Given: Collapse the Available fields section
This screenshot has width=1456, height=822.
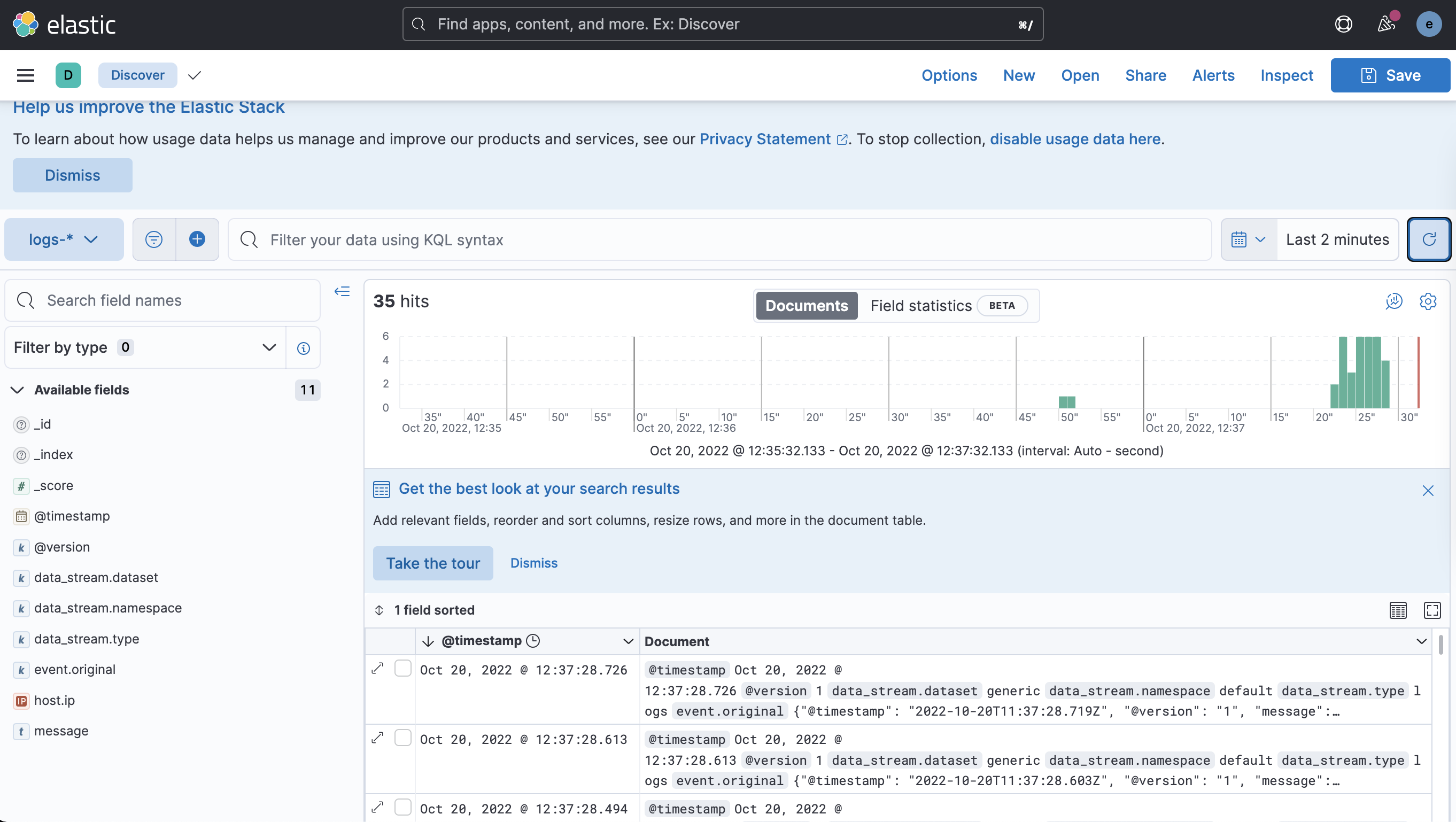Looking at the screenshot, I should pos(18,390).
